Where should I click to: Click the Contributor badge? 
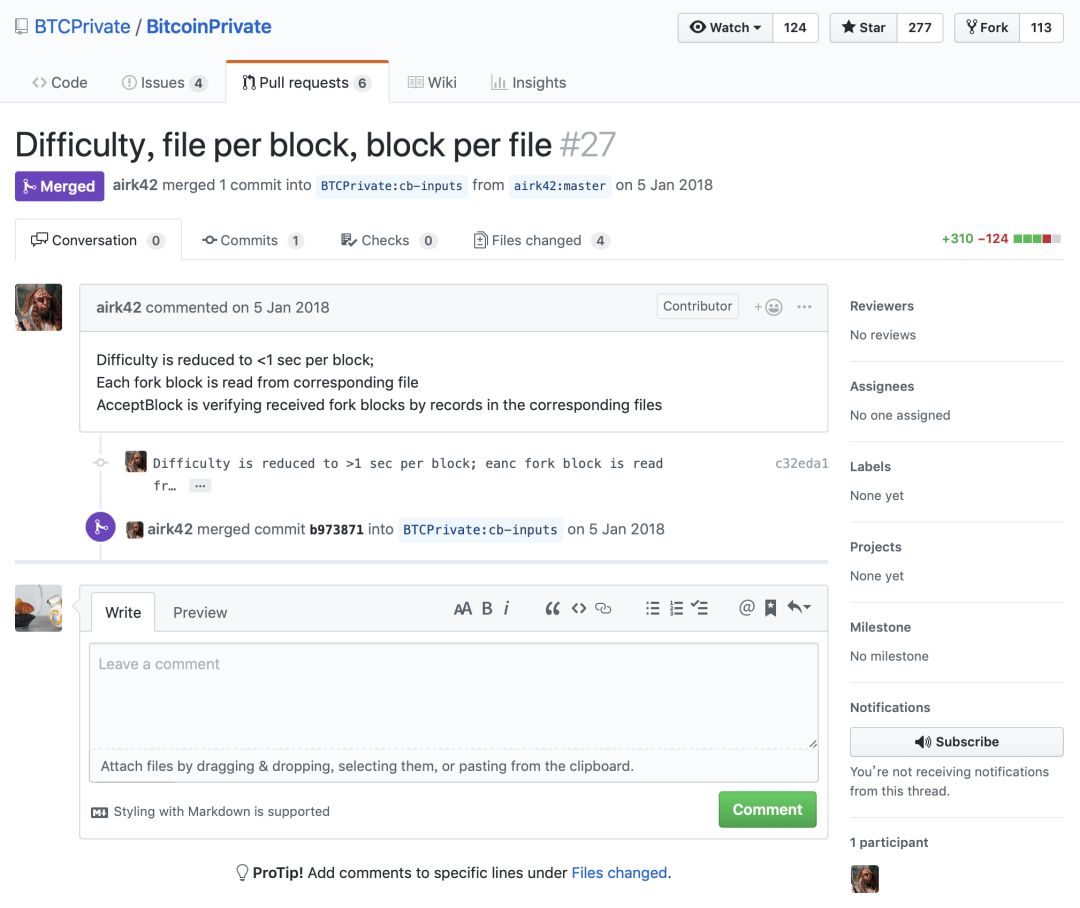click(697, 307)
